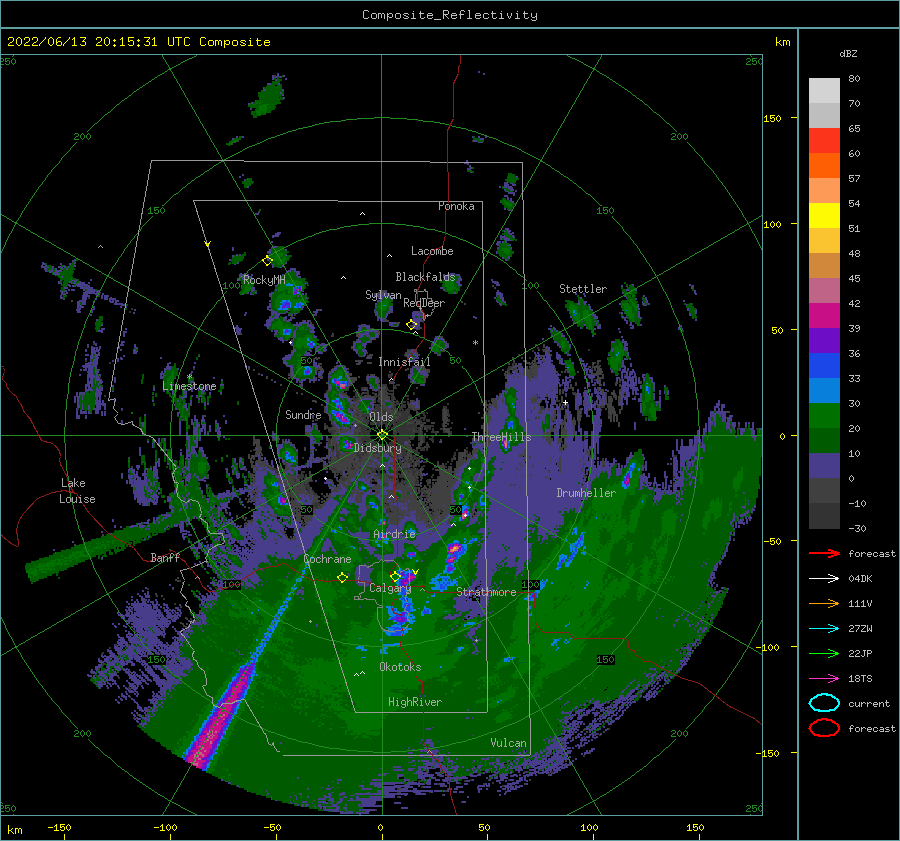
Task: Click the yellow diamond at radar center by Olds
Action: (382, 435)
